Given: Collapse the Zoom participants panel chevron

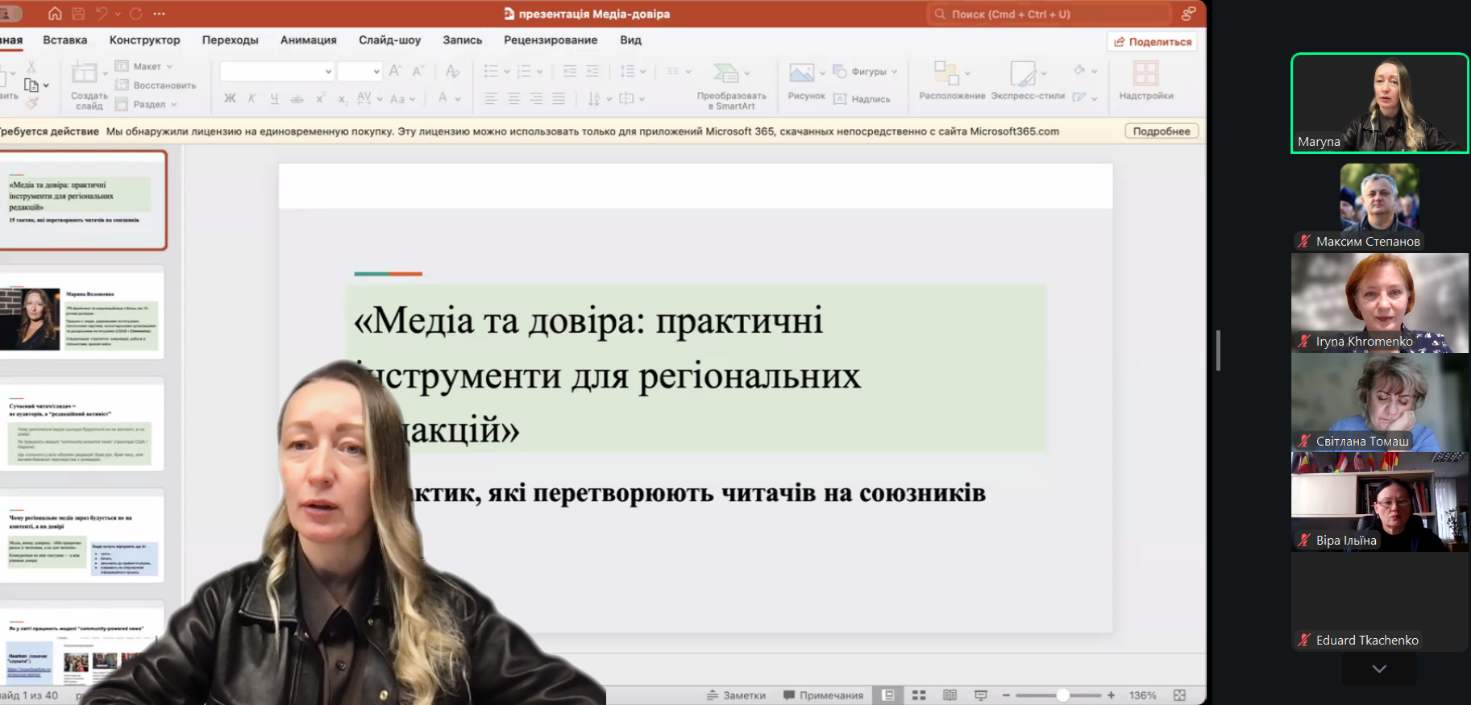Looking at the screenshot, I should [1379, 668].
